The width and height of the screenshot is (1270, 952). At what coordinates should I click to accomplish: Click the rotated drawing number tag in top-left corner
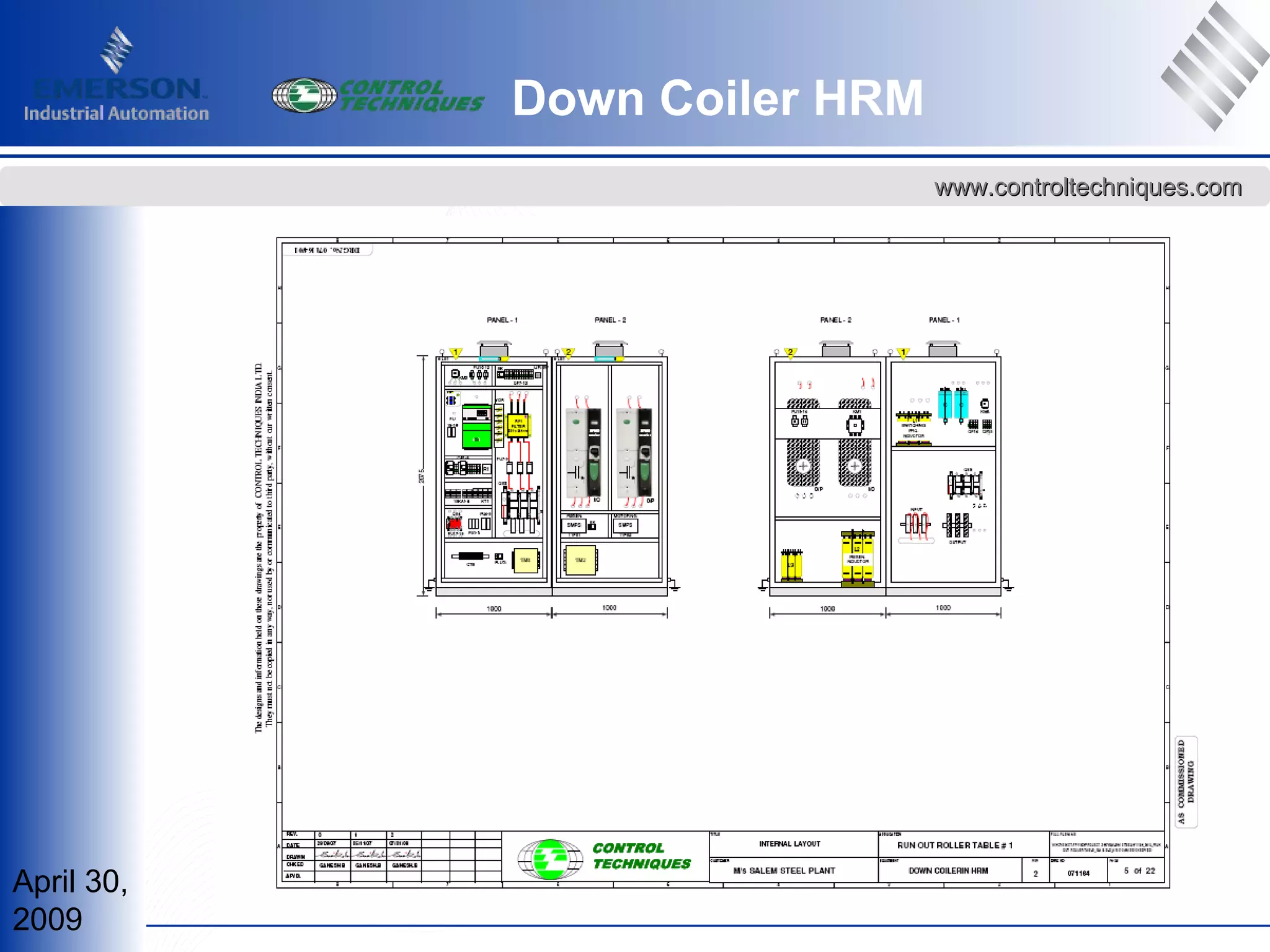[x=327, y=250]
